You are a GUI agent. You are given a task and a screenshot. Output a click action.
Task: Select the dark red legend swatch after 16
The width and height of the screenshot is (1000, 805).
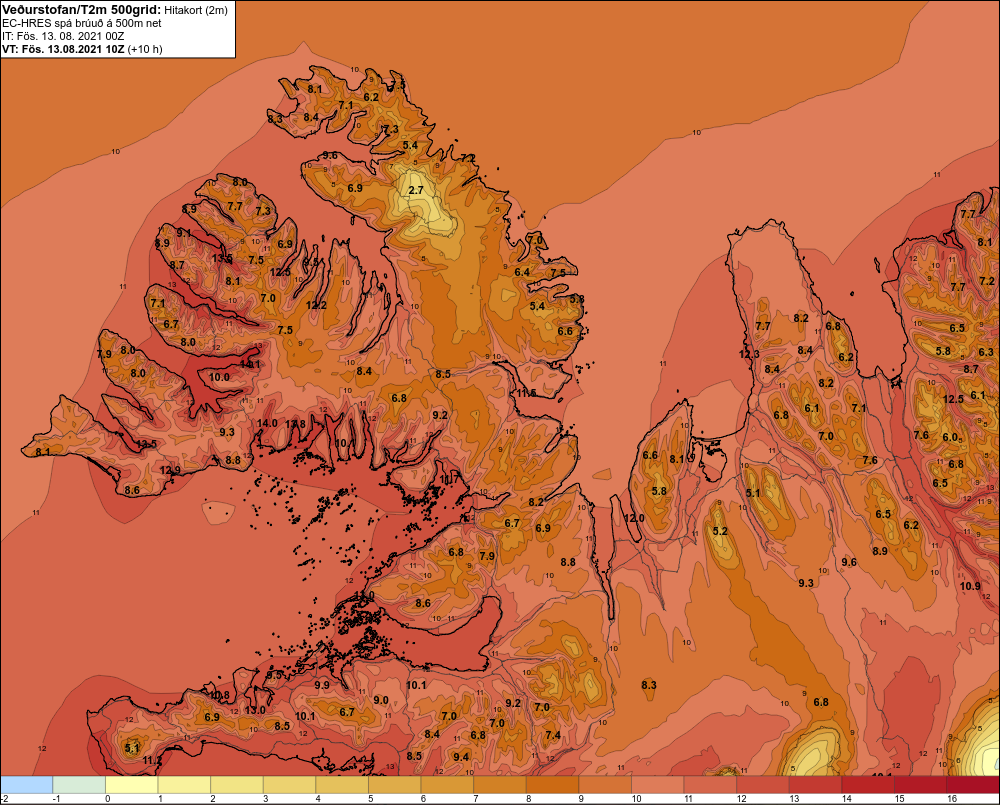(x=973, y=784)
